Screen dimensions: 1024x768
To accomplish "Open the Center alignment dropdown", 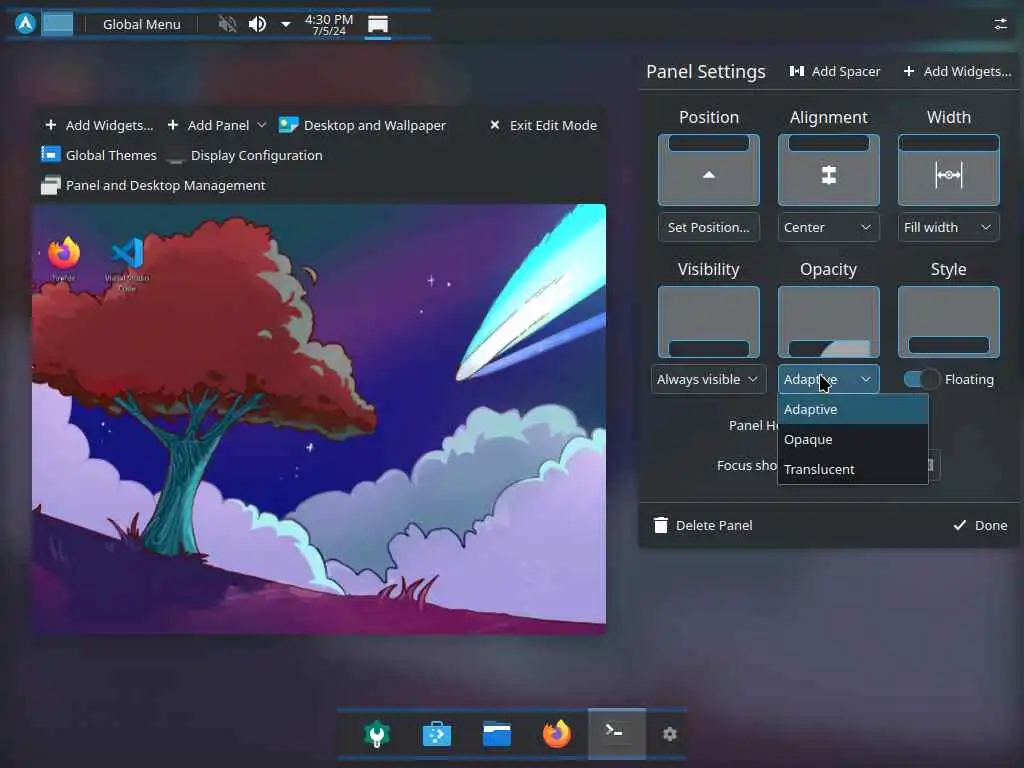I will click(829, 227).
